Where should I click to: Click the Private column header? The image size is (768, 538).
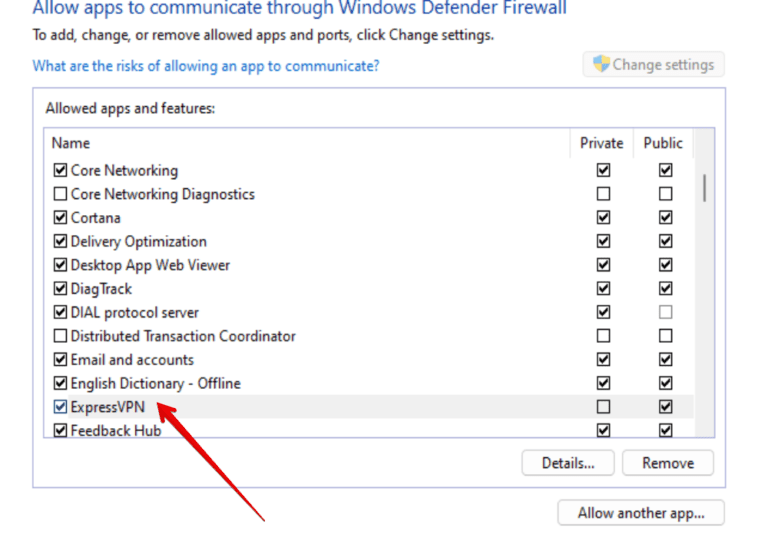coord(602,143)
